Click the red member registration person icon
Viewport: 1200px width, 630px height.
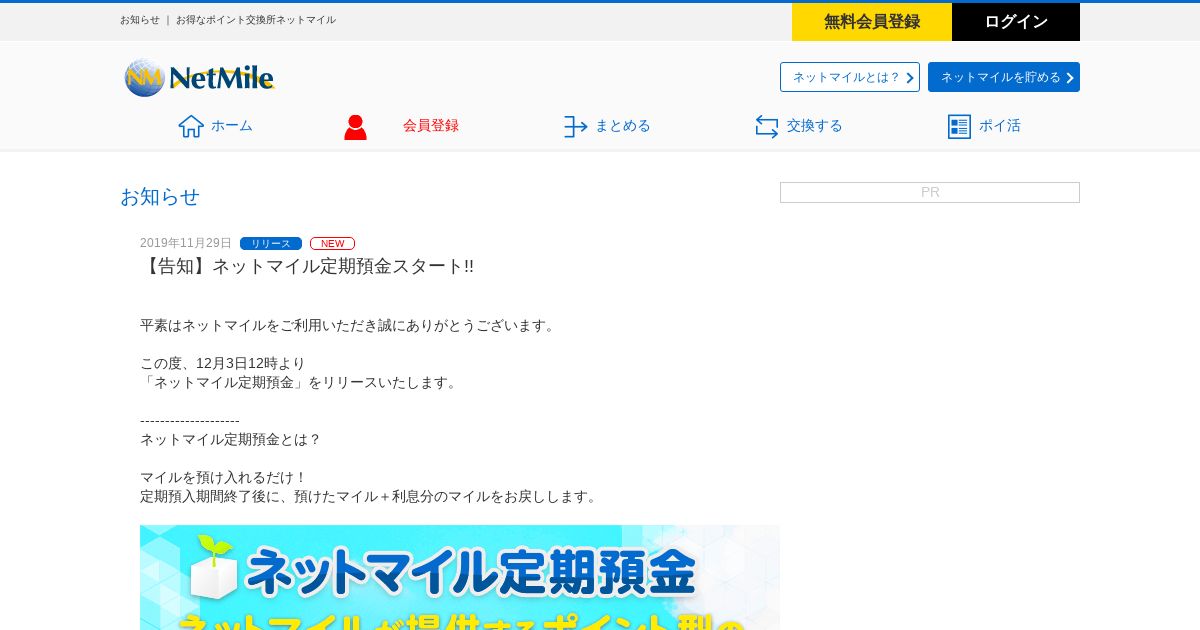coord(355,127)
